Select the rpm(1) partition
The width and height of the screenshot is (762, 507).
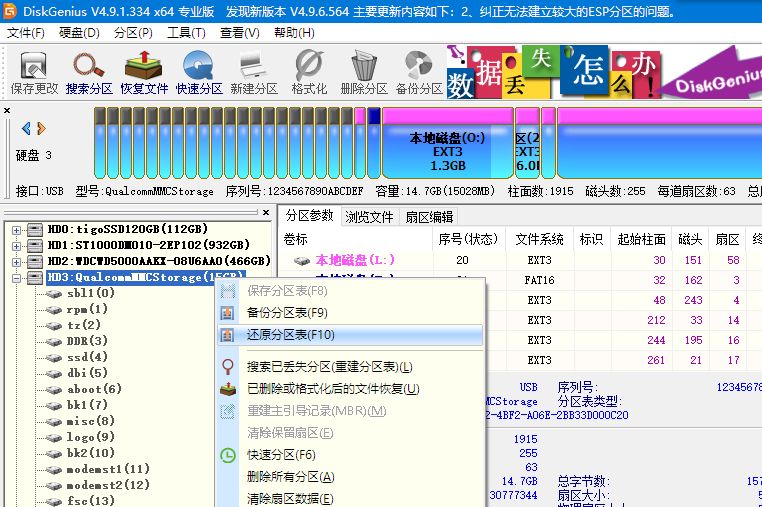point(87,309)
